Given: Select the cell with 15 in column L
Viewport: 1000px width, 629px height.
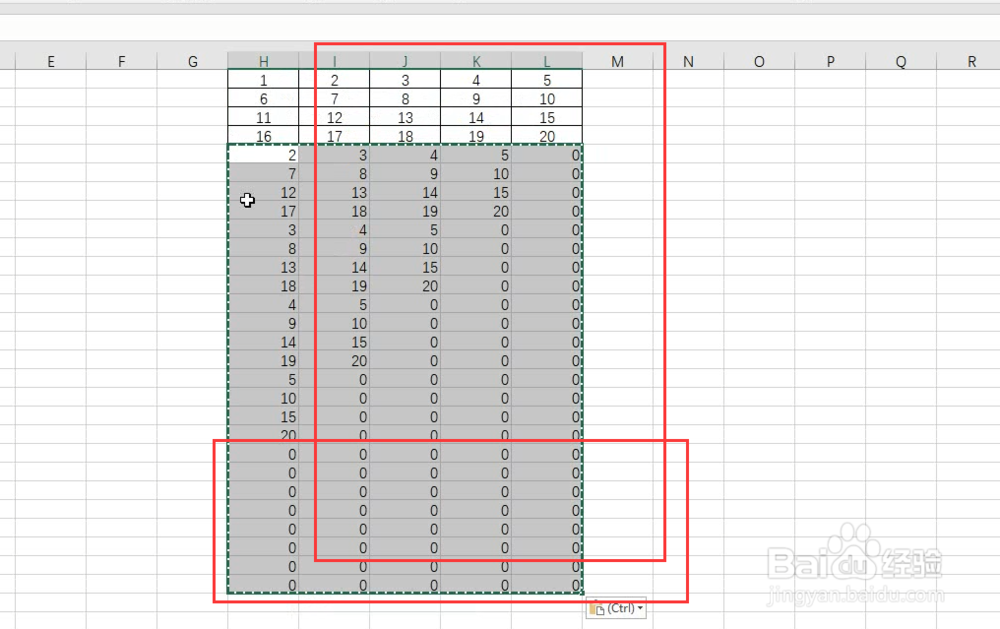Looking at the screenshot, I should click(x=547, y=117).
